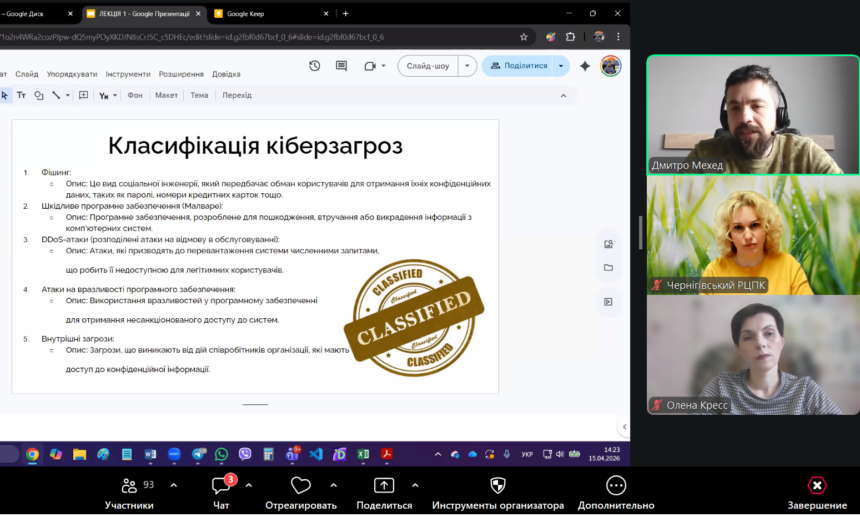Select the text box tool
Screen dimensions: 860x532
[x=21, y=95]
